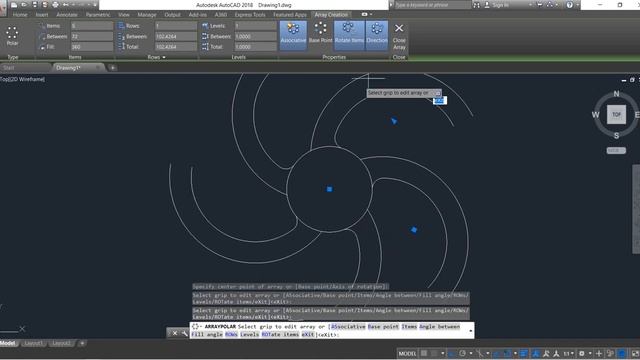Open the Featured Apps tab
The width and height of the screenshot is (640, 360).
[x=290, y=15]
